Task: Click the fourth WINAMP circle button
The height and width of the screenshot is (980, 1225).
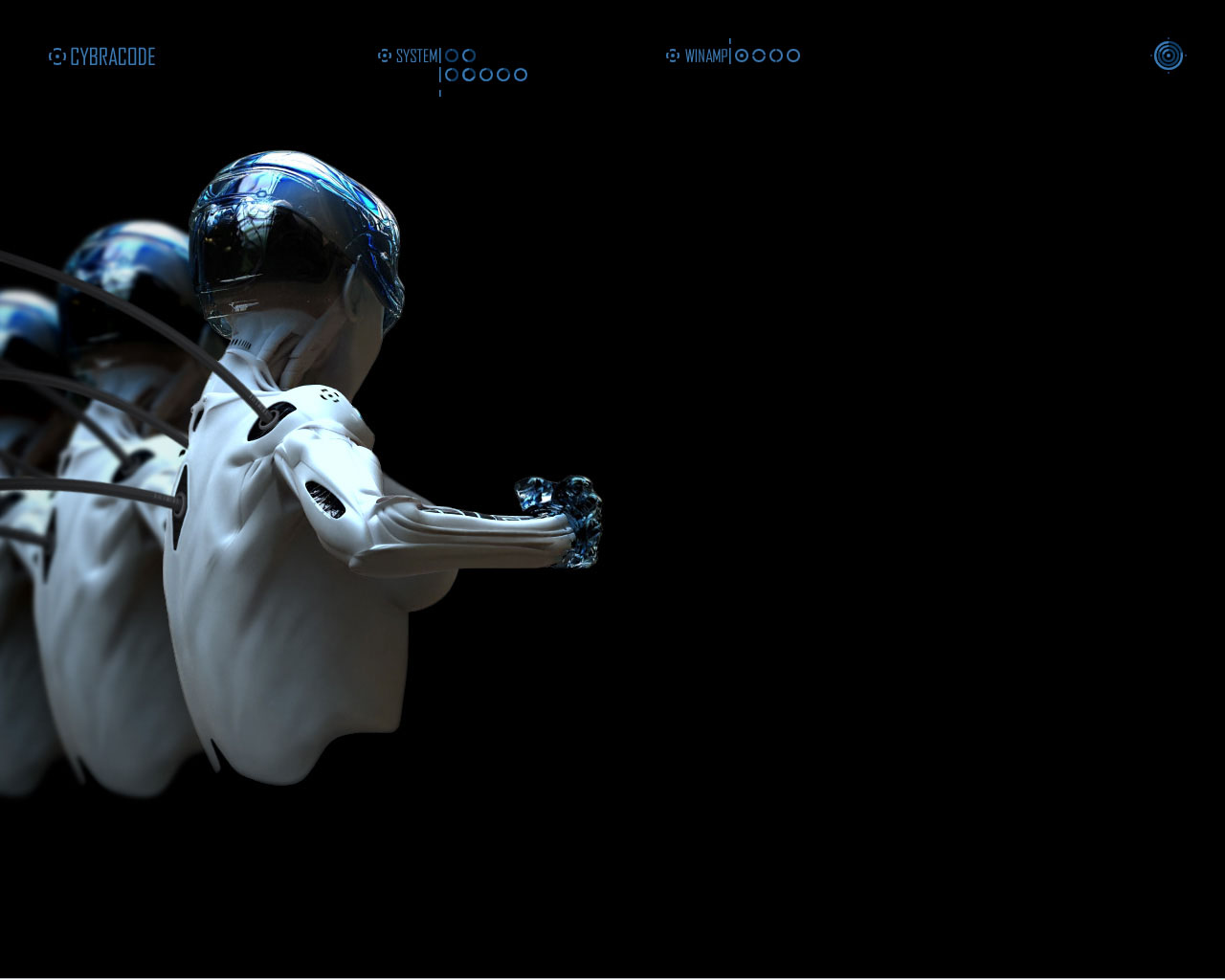Action: (793, 56)
